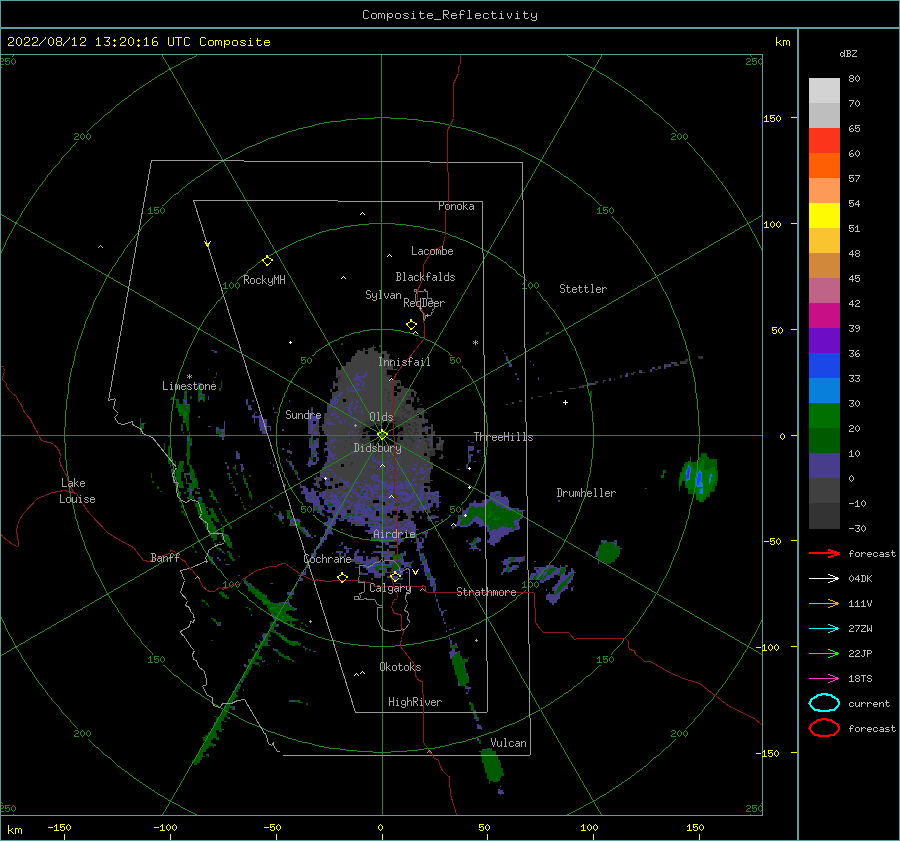Click the Strathmore label
This screenshot has width=900, height=841.
486,592
